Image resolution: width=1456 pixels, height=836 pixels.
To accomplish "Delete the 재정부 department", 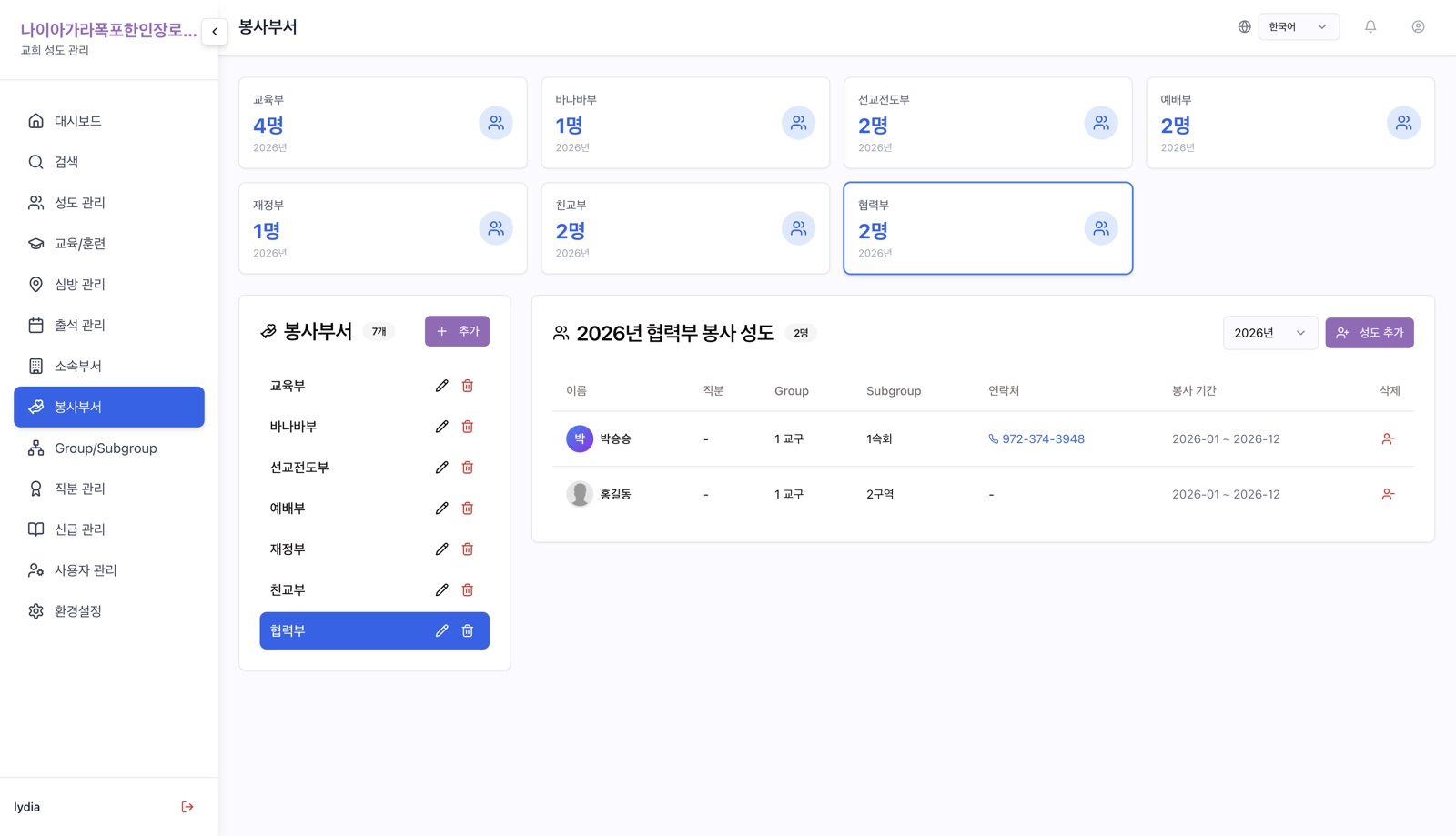I will click(468, 549).
